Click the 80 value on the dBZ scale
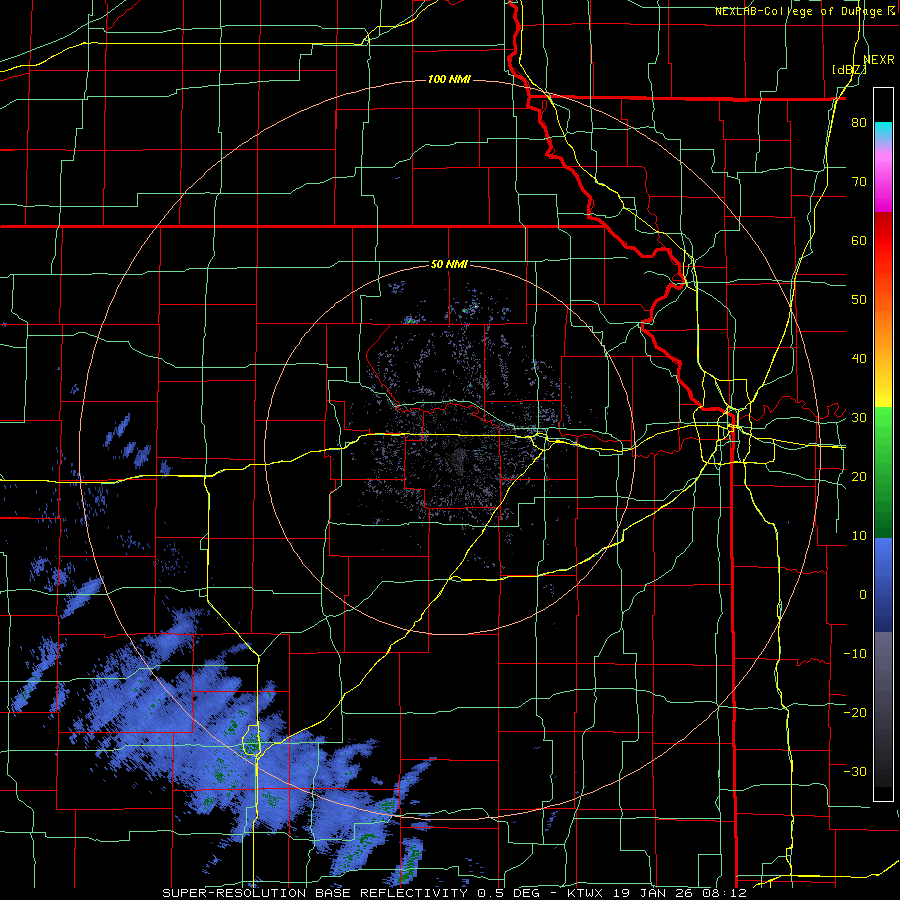Viewport: 900px width, 900px height. pyautogui.click(x=859, y=122)
